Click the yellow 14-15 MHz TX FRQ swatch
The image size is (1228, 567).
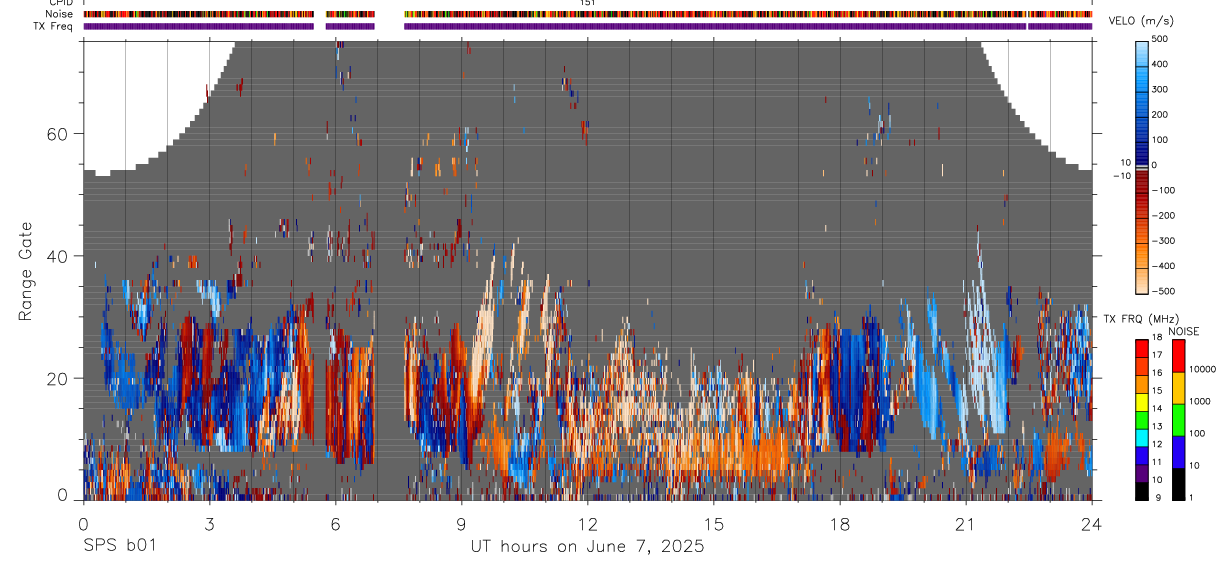[x=1142, y=402]
